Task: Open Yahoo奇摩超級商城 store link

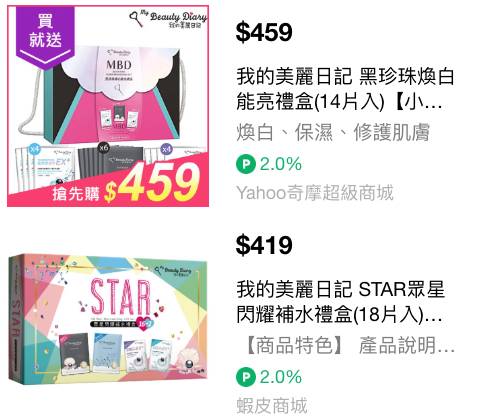Action: click(315, 193)
